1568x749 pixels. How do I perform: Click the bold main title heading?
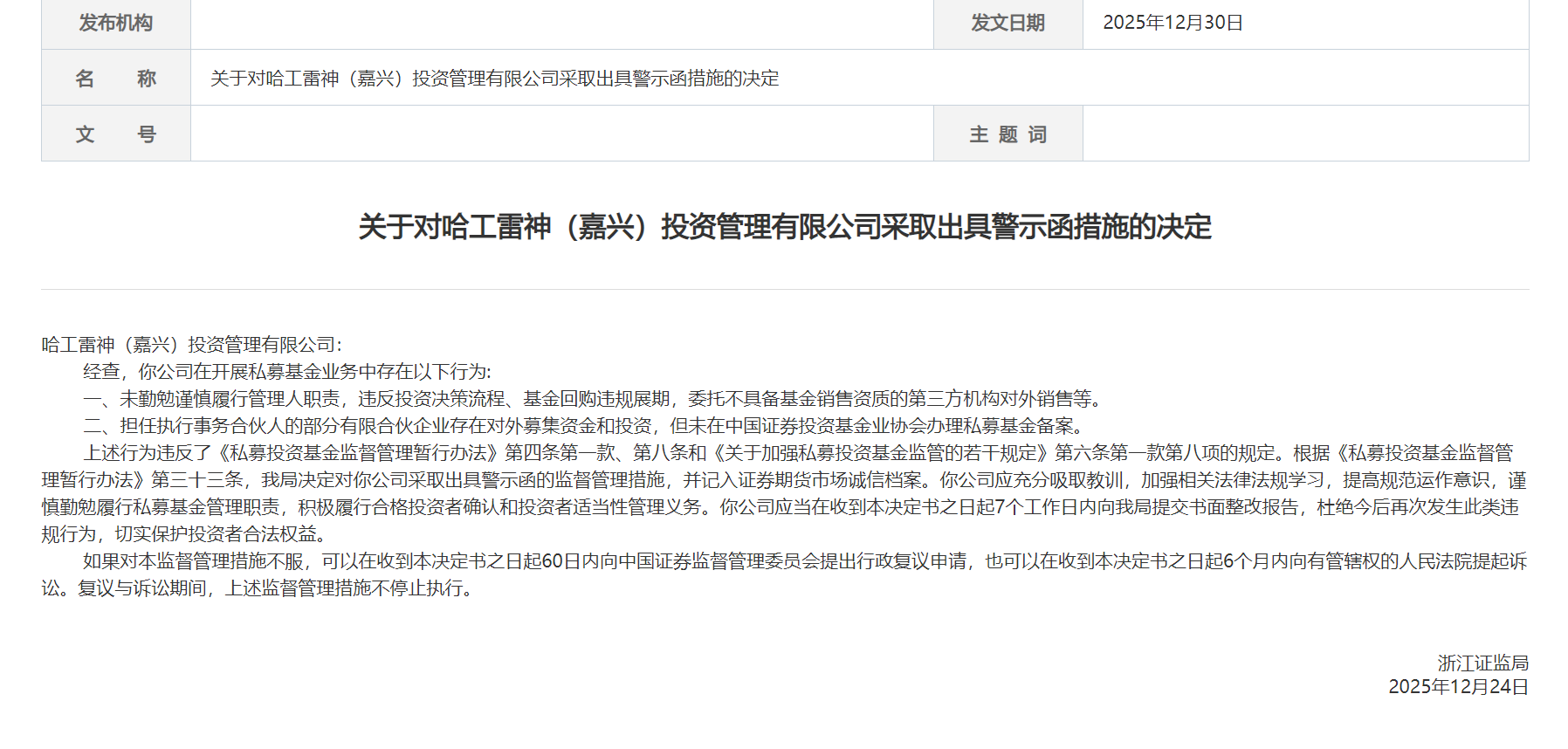click(784, 227)
